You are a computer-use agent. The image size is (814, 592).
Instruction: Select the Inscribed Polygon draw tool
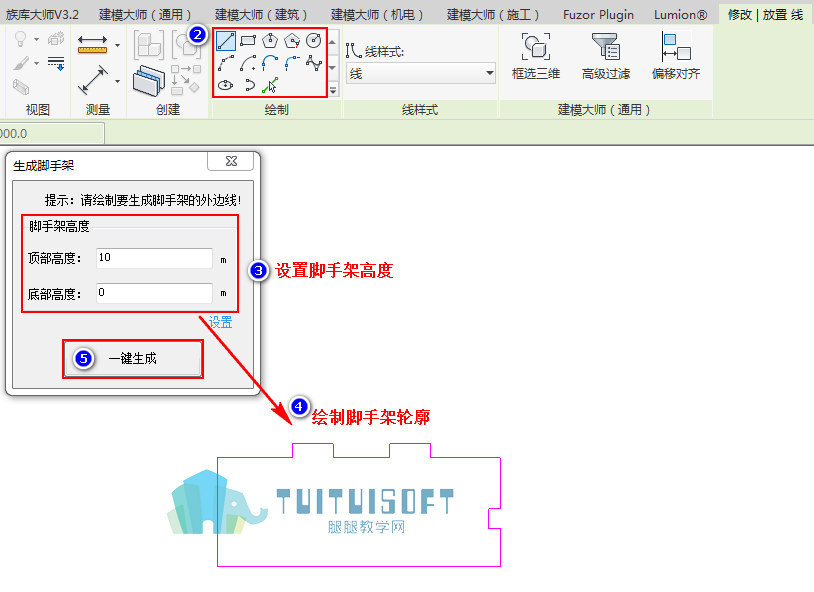(270, 41)
